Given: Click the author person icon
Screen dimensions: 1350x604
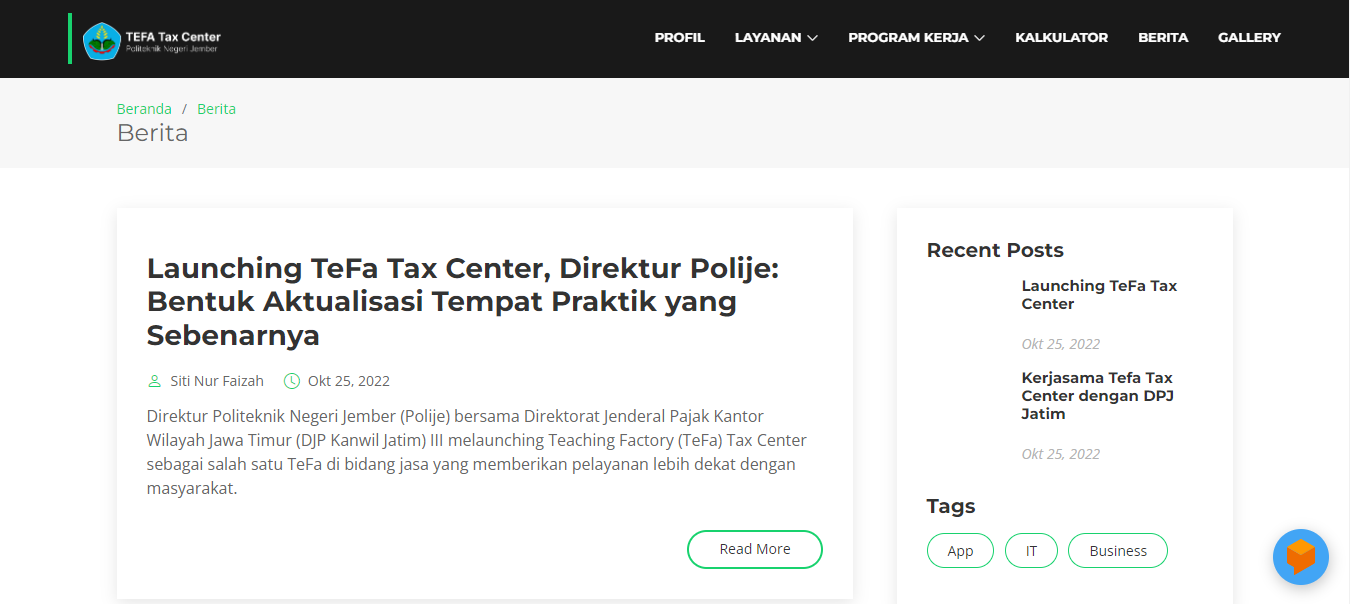Looking at the screenshot, I should (154, 381).
